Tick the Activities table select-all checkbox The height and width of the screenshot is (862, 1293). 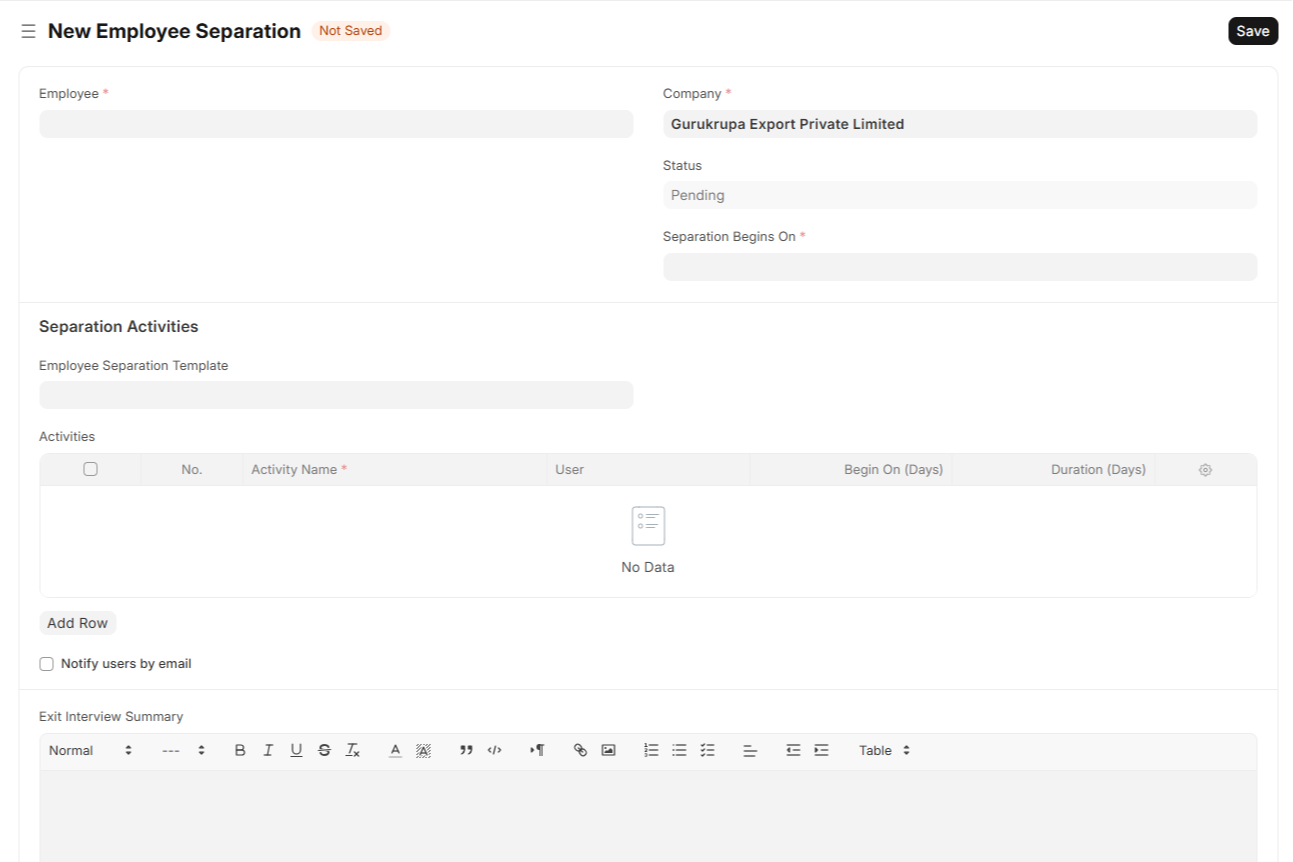point(90,469)
